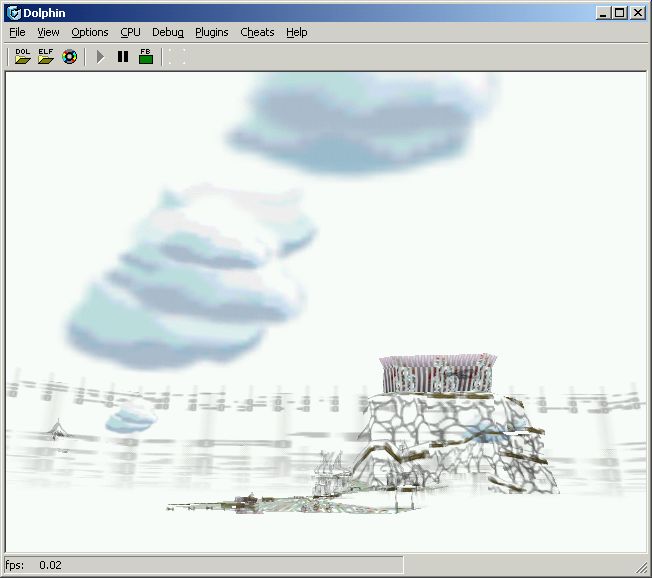
Task: Open the File menu
Action: [17, 32]
